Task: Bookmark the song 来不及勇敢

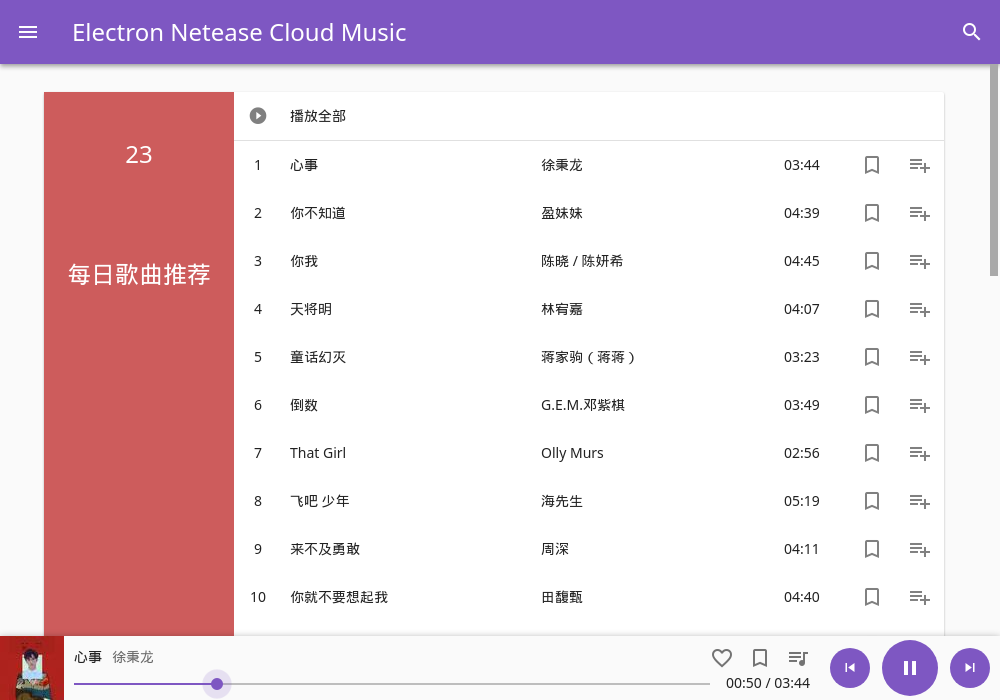Action: point(872,549)
